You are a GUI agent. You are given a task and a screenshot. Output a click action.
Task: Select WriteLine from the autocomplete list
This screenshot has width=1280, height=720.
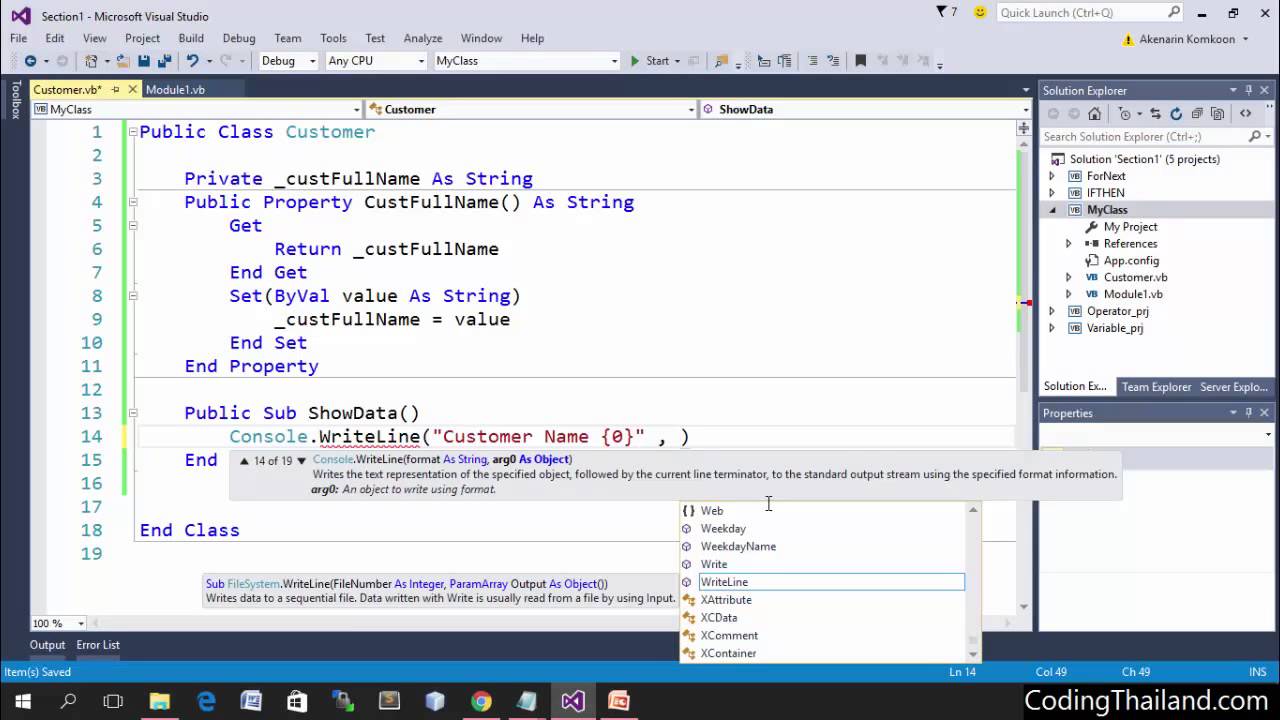[x=724, y=582]
